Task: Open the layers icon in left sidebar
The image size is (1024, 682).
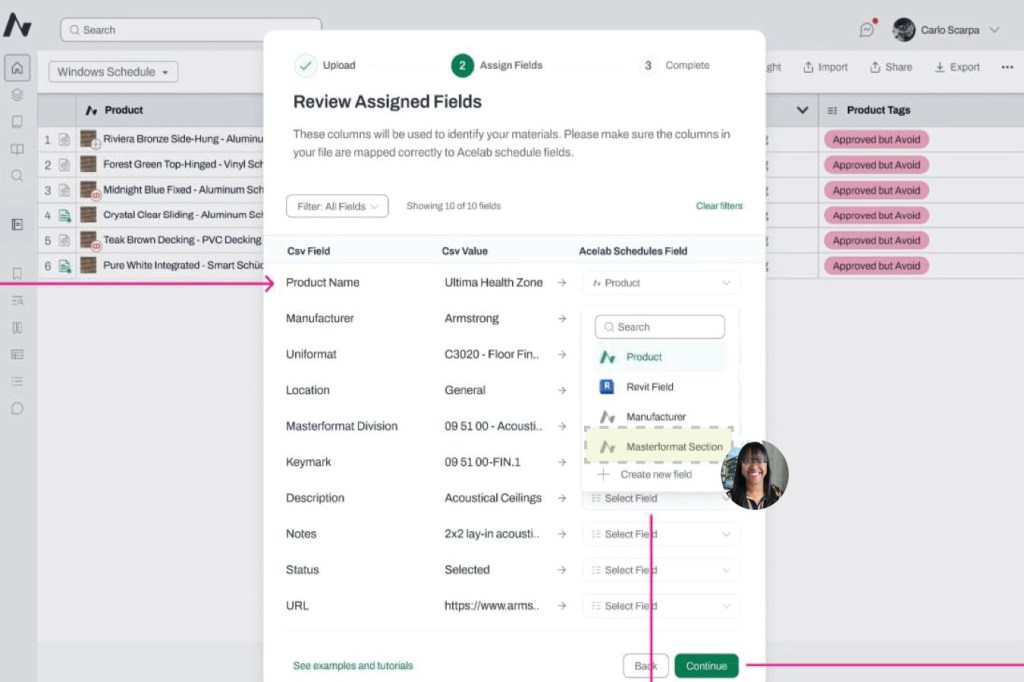Action: click(x=17, y=96)
